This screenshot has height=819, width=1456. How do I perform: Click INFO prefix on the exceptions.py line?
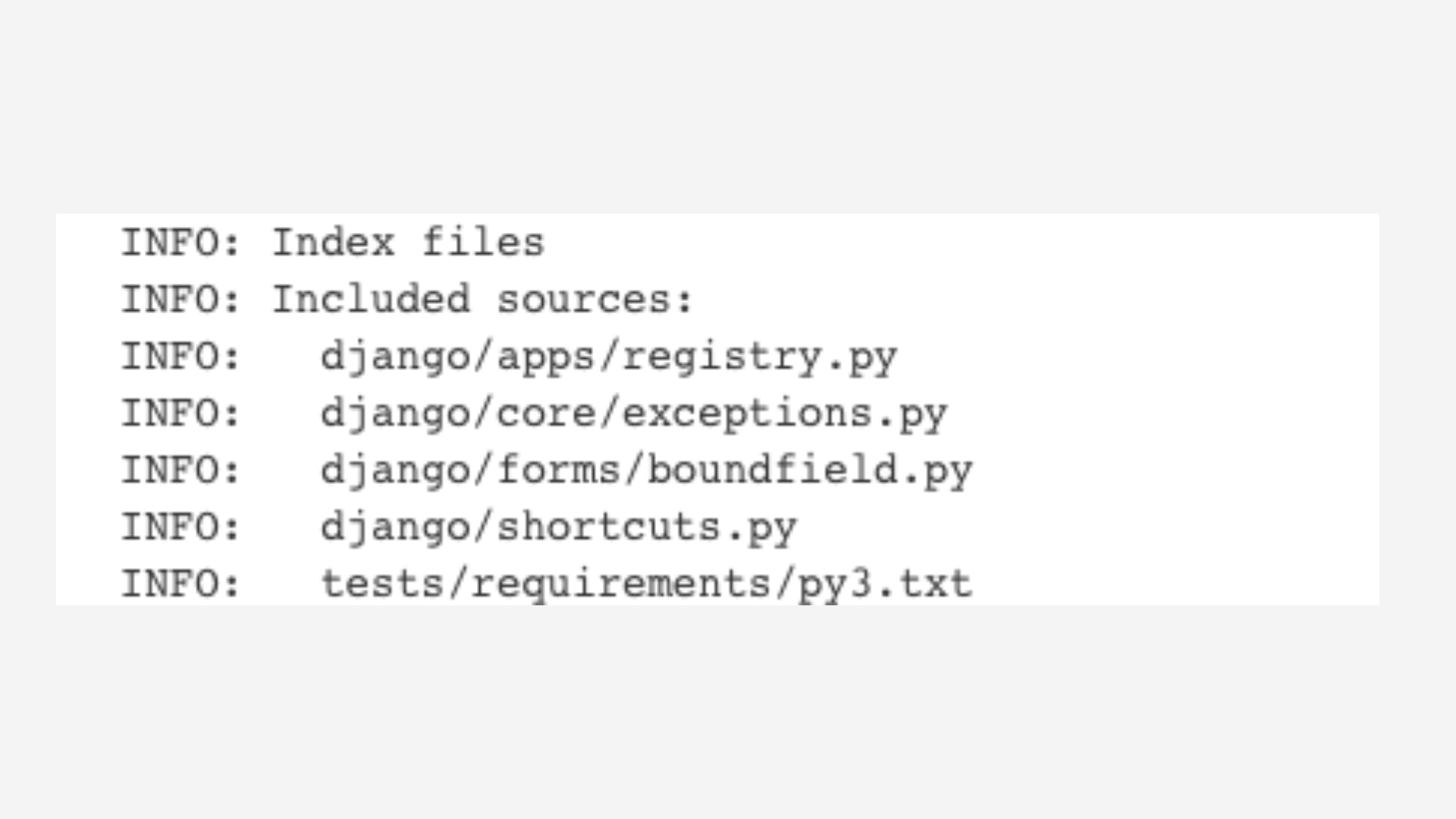coord(180,413)
